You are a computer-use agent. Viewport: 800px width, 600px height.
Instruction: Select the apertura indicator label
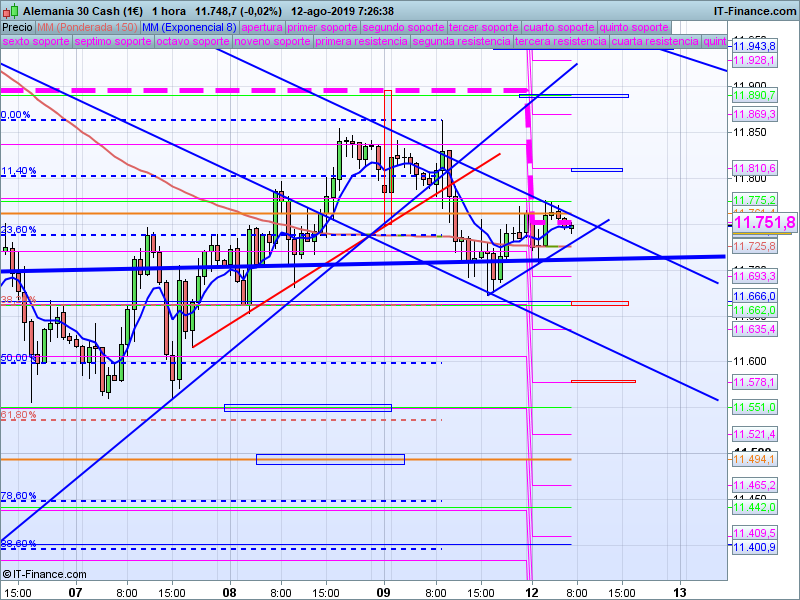point(262,27)
